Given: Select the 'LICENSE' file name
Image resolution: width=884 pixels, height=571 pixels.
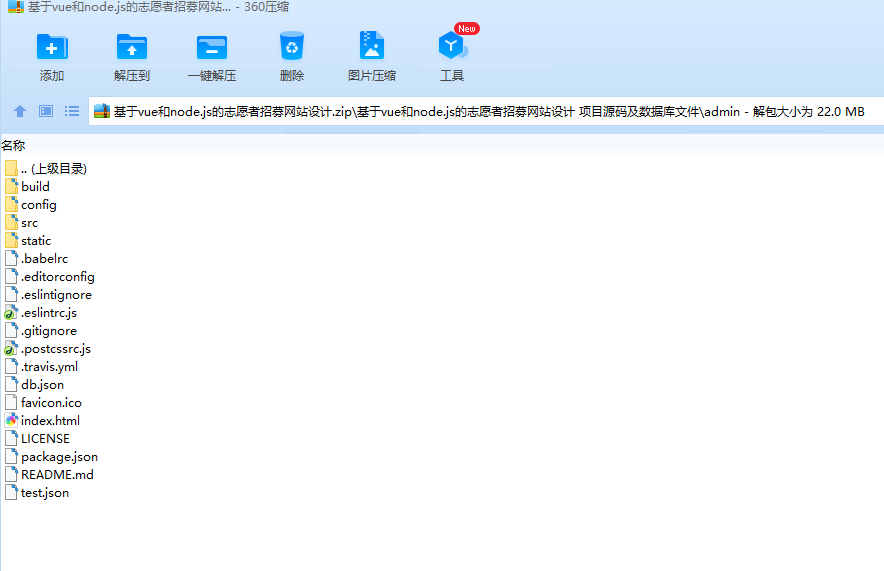Looking at the screenshot, I should coord(45,439).
